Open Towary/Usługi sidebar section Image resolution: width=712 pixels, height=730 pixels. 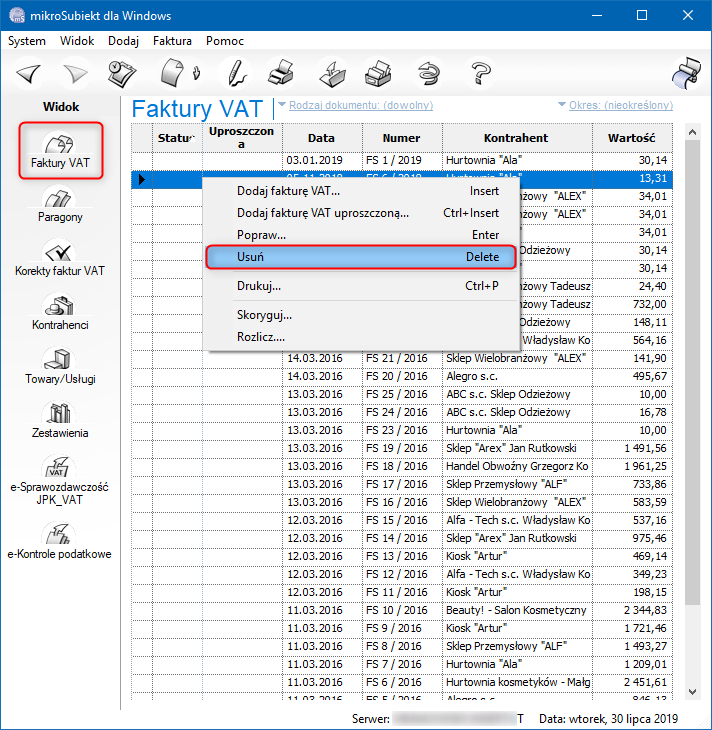[x=61, y=367]
